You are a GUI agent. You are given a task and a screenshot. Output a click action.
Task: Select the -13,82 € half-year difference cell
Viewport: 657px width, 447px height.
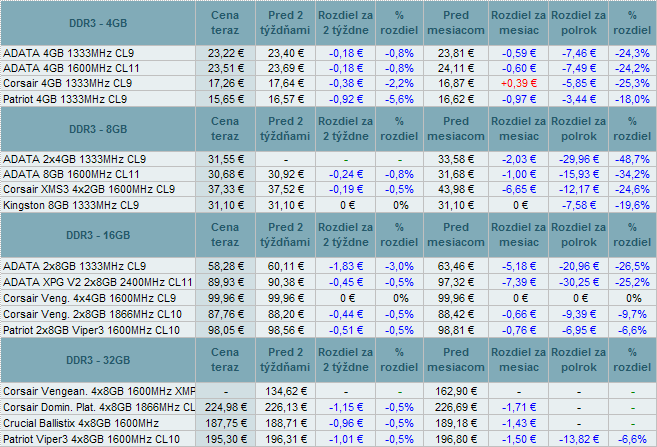tap(579, 439)
